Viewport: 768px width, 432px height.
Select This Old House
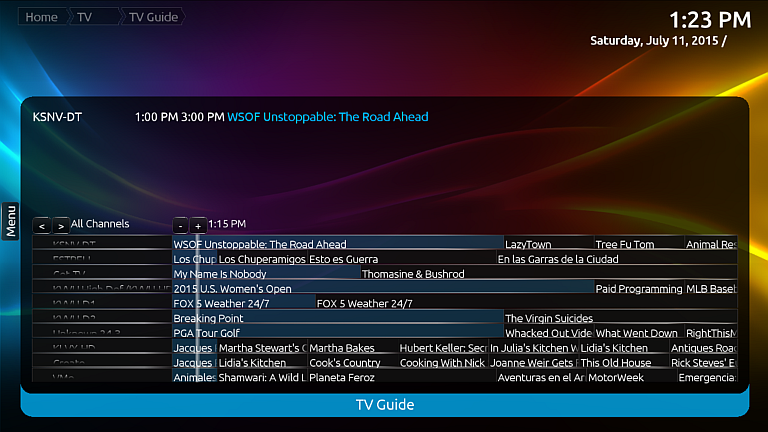coord(624,362)
